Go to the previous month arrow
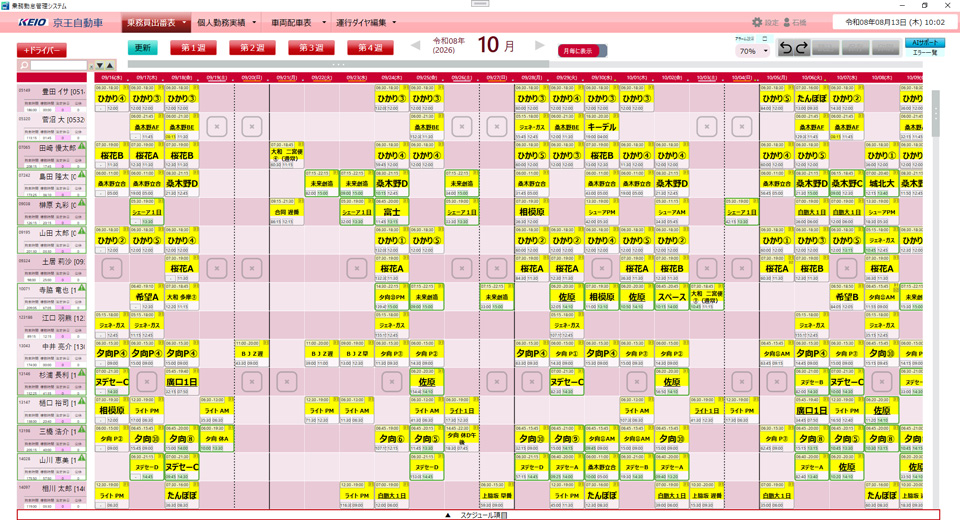Image resolution: width=960 pixels, height=520 pixels. pyautogui.click(x=415, y=45)
